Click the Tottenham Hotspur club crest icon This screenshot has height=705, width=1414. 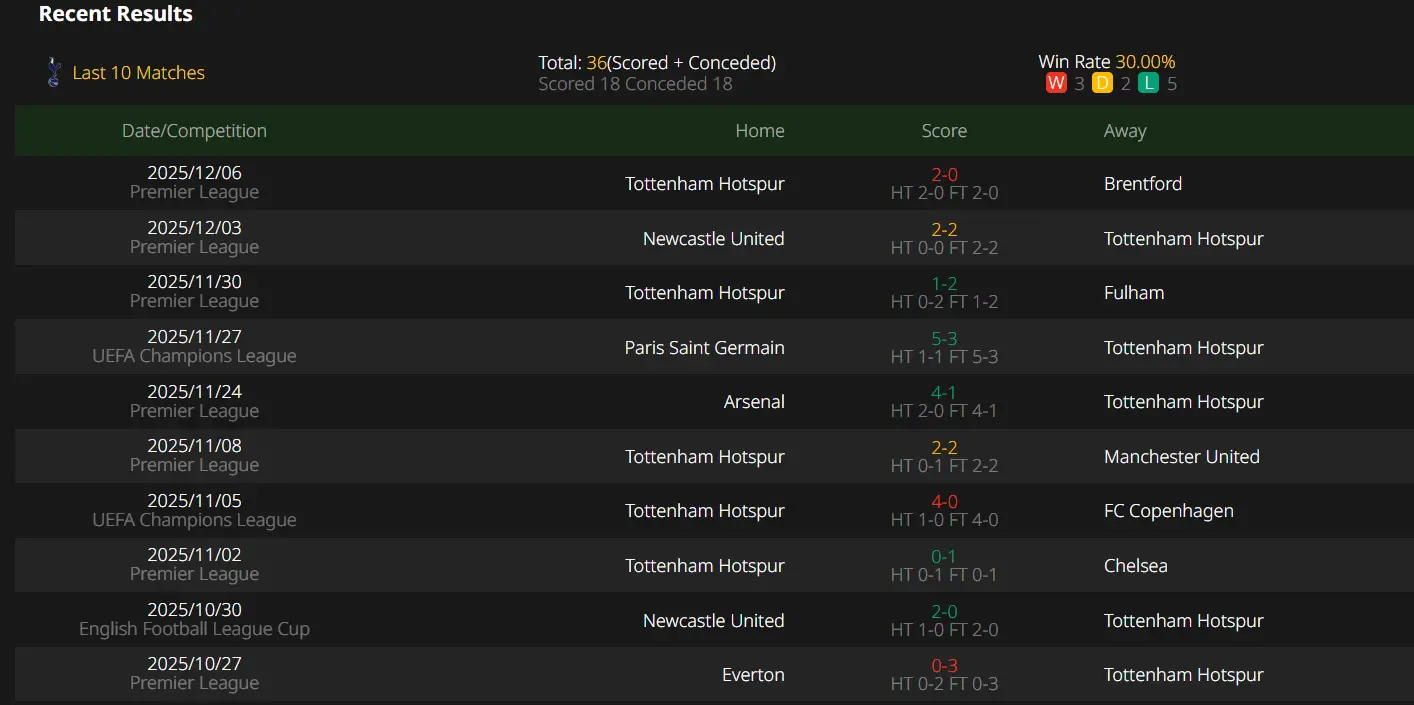pyautogui.click(x=54, y=72)
